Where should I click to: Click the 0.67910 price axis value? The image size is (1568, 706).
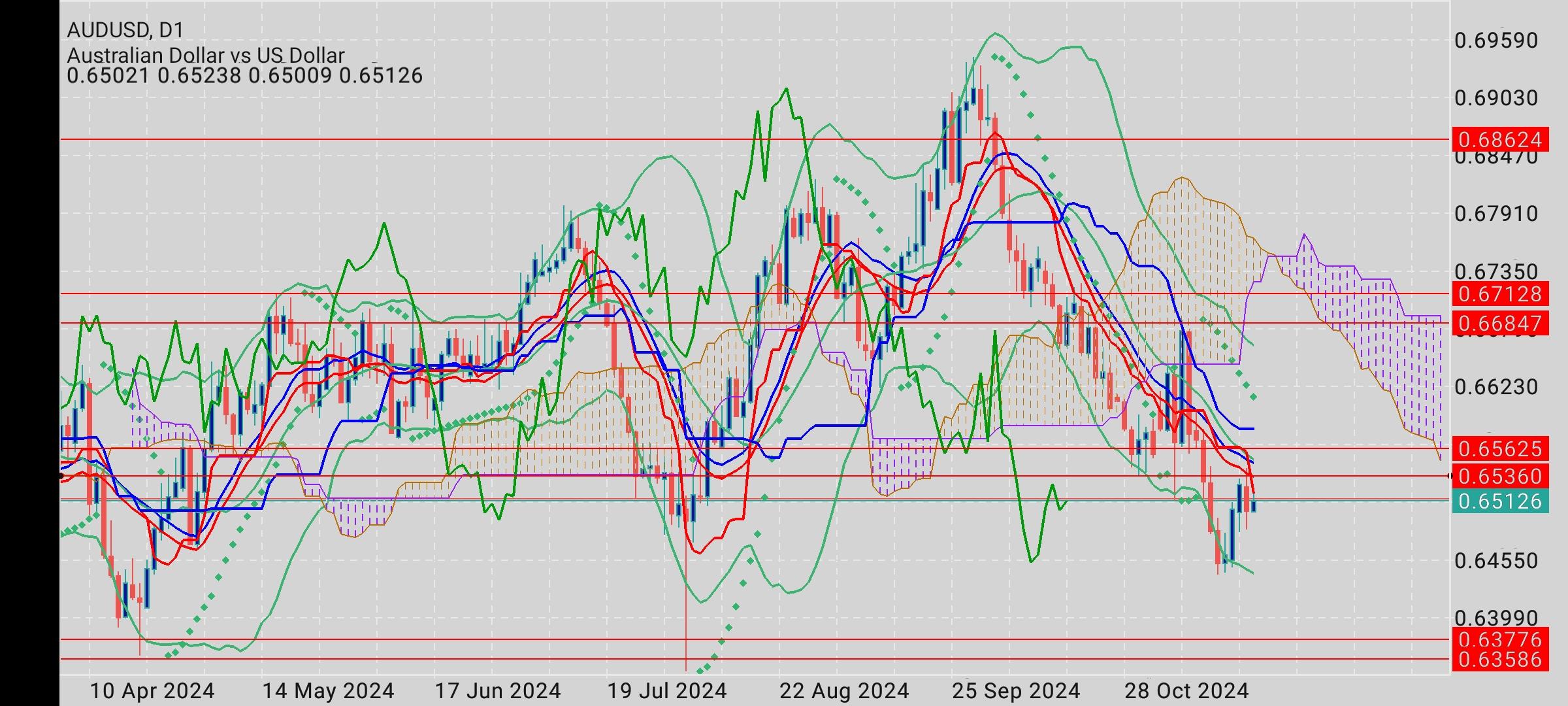click(x=1496, y=214)
